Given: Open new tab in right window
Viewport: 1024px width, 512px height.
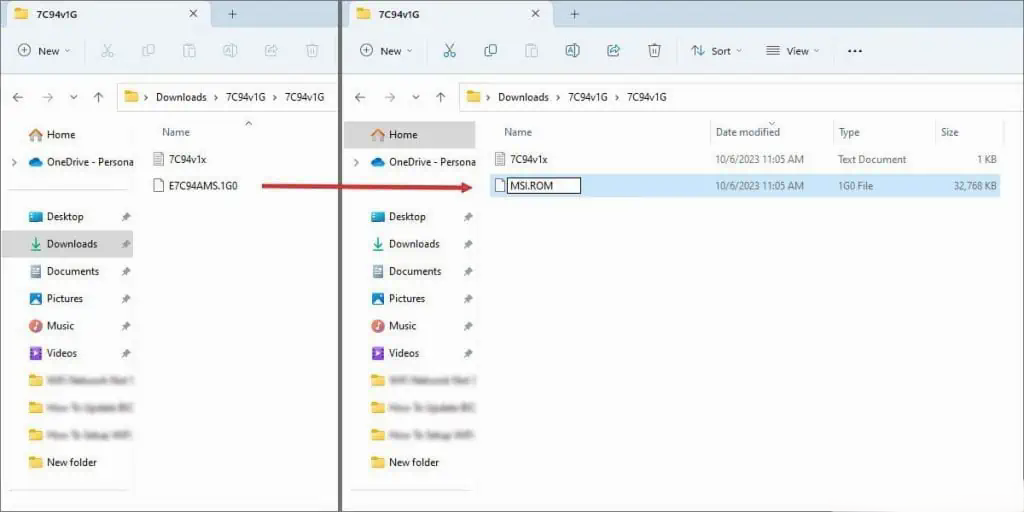Looking at the screenshot, I should [x=575, y=14].
